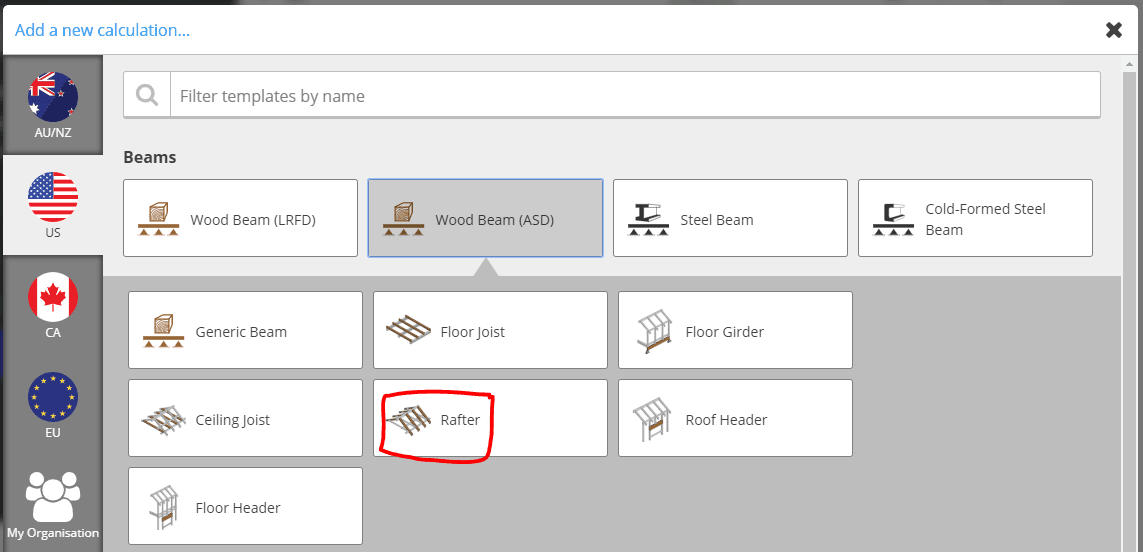This screenshot has height=552, width=1143.
Task: Expand the Wood Beam (LRFD) category
Action: pos(241,218)
